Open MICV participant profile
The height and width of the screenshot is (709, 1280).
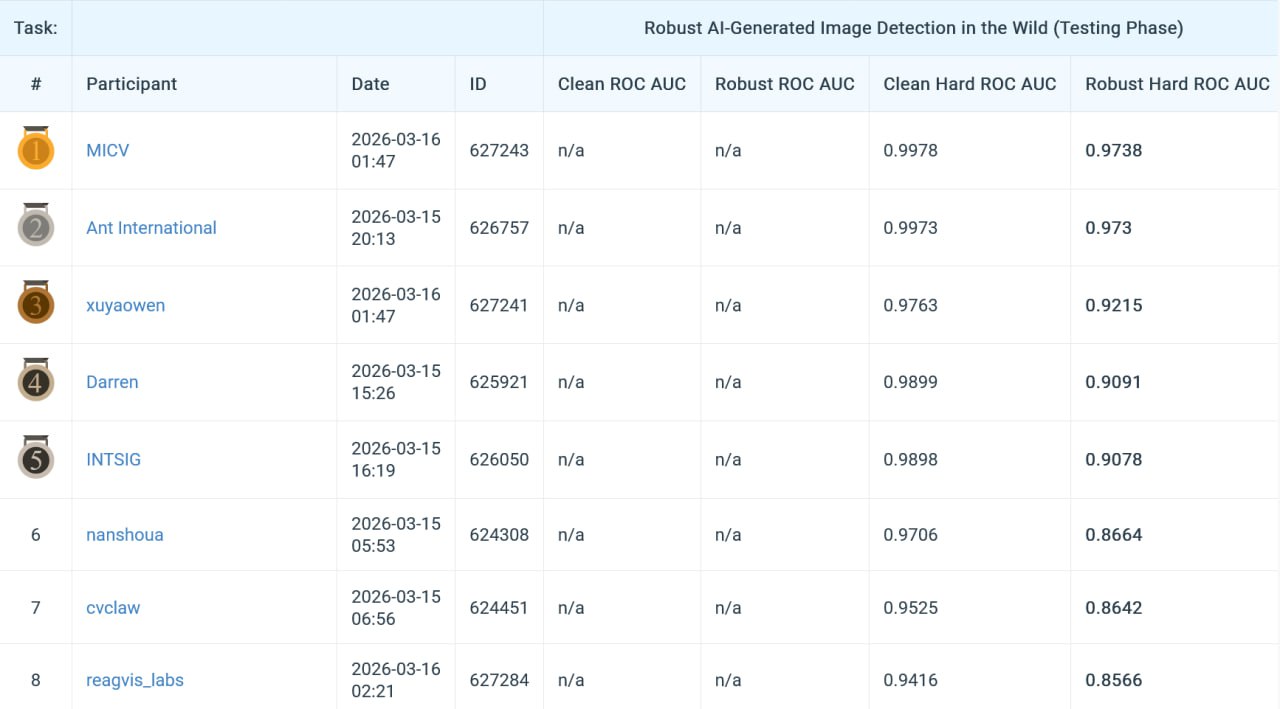(x=108, y=150)
